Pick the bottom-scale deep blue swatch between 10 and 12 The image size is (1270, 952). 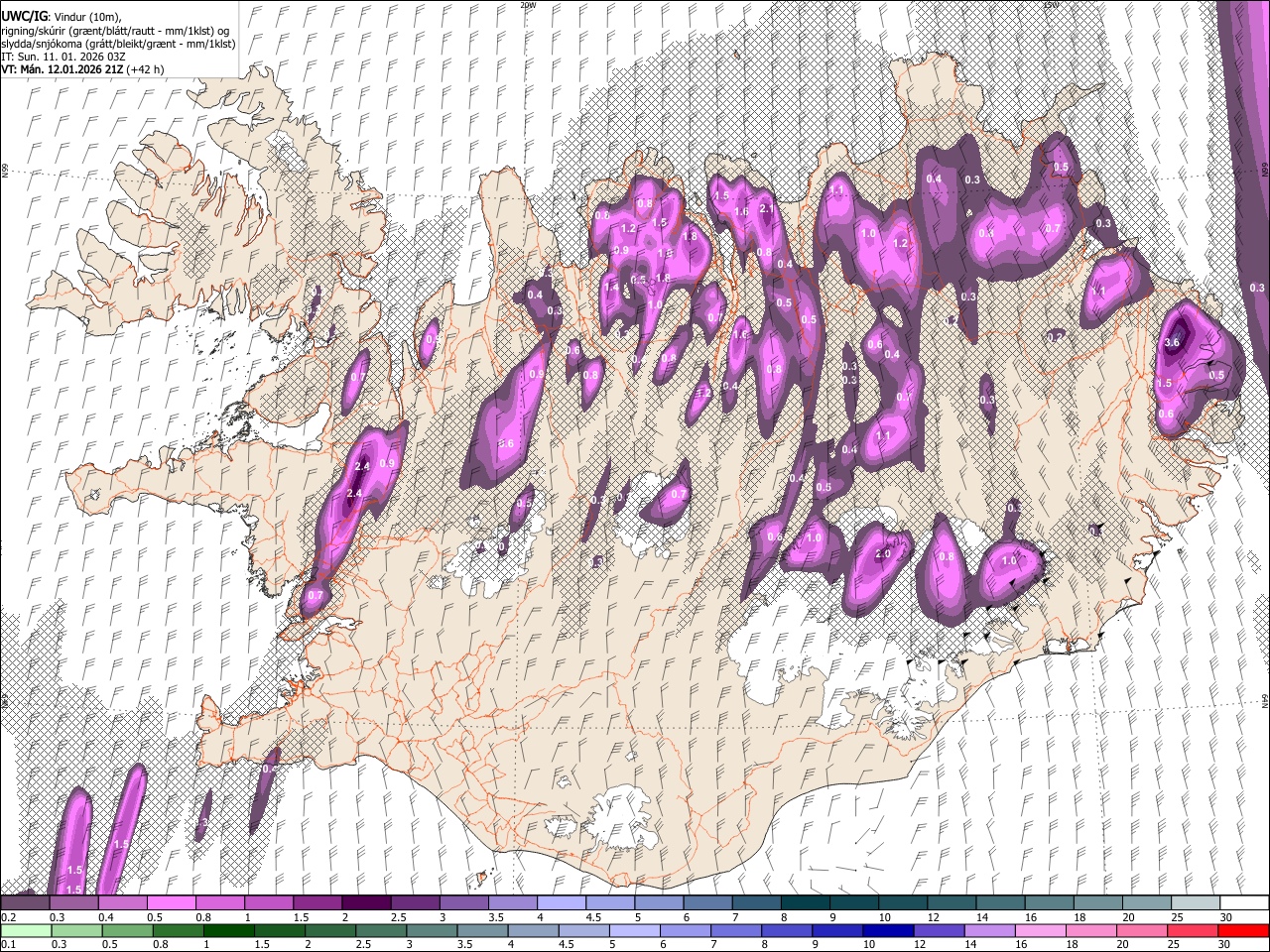[888, 930]
